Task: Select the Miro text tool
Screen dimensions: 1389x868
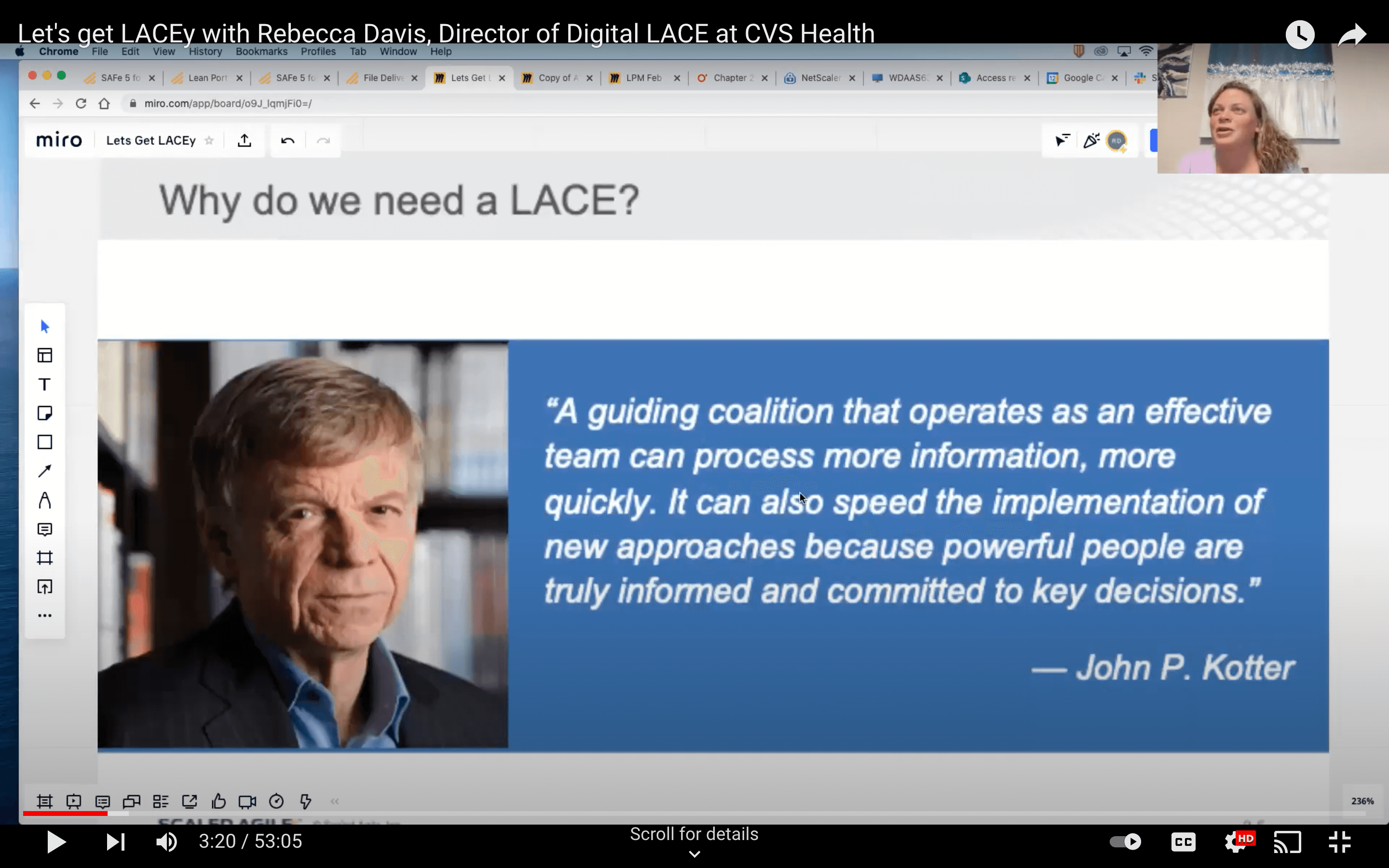Action: pyautogui.click(x=44, y=384)
